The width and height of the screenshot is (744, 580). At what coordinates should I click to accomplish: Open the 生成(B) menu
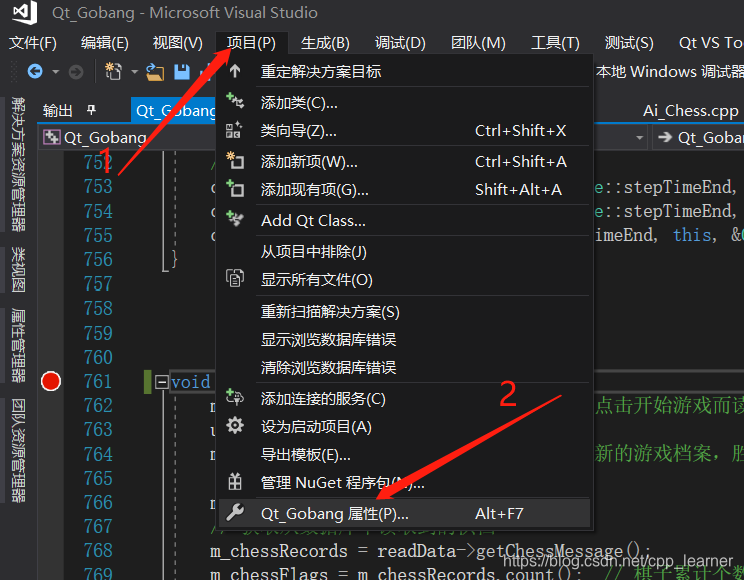(325, 43)
